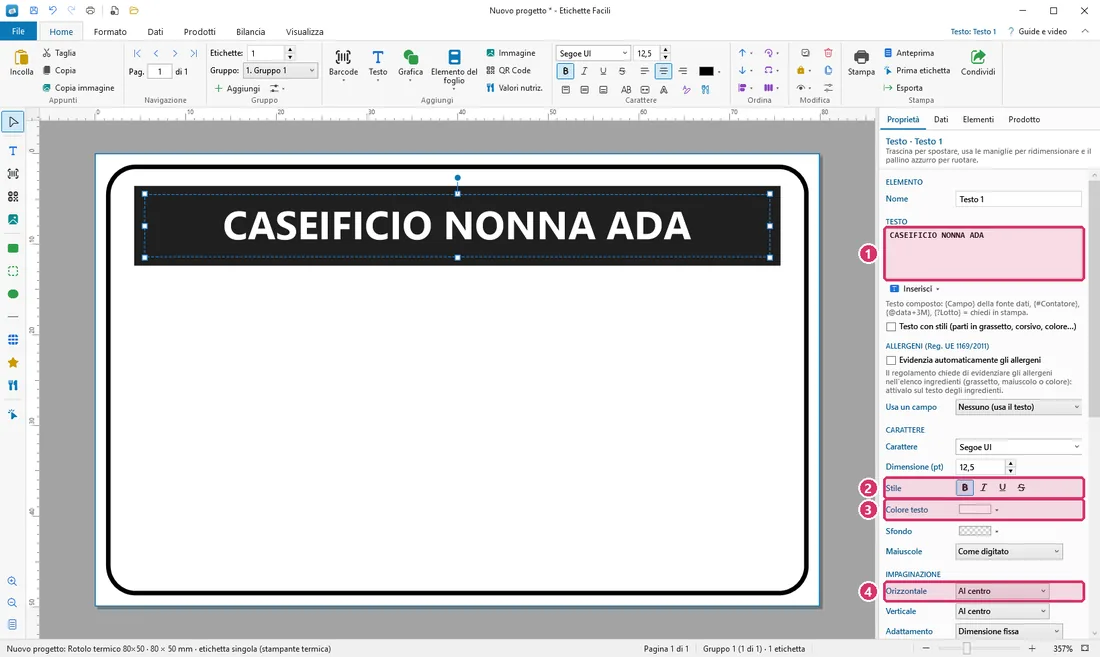Click Elemento del foglio in ribbon

pos(454,67)
